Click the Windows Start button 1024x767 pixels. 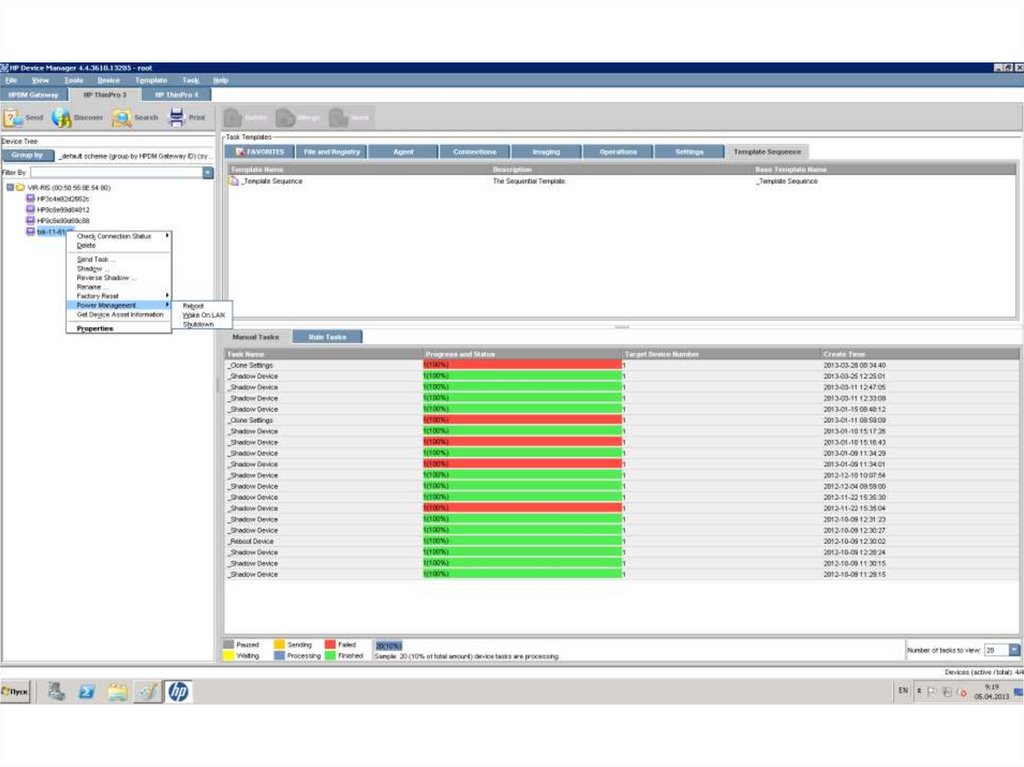[16, 691]
